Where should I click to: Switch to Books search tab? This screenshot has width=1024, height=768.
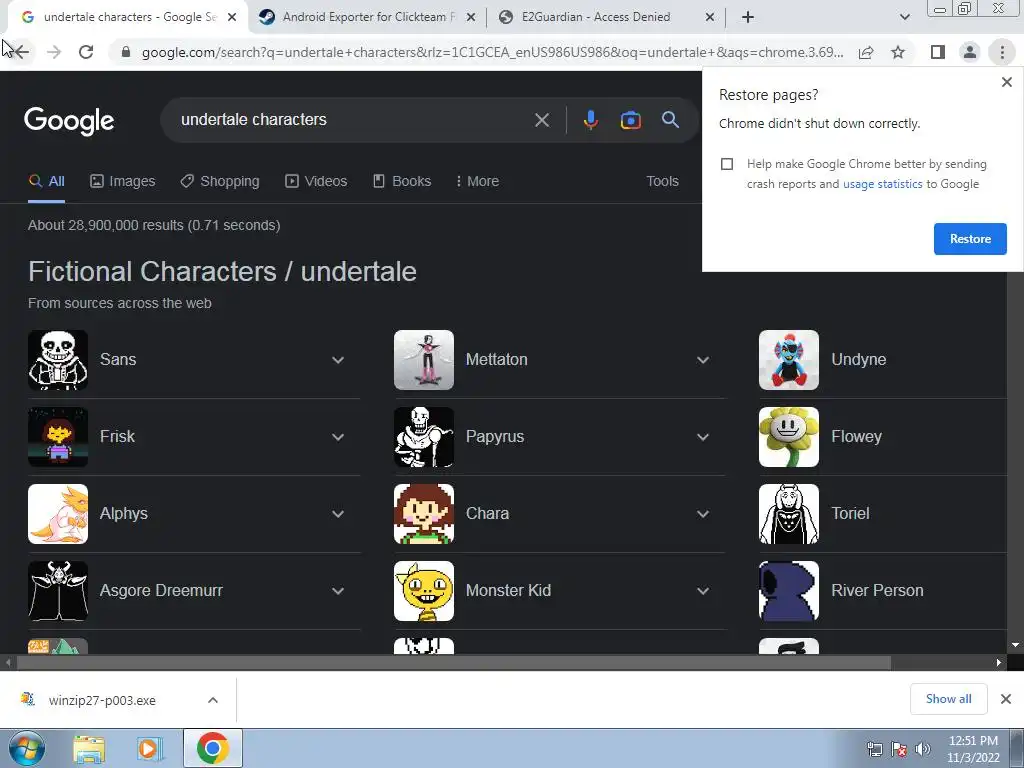click(x=402, y=181)
